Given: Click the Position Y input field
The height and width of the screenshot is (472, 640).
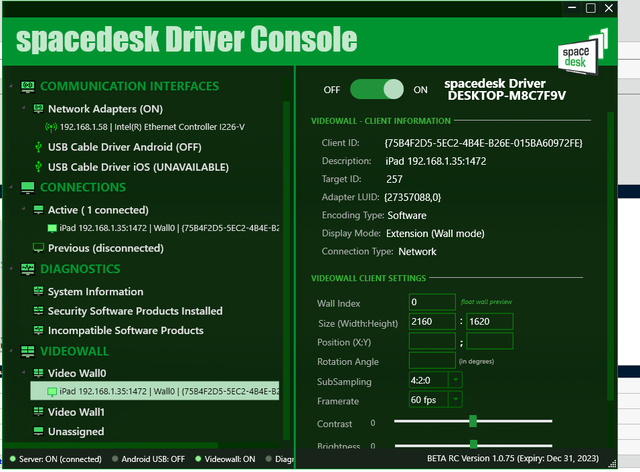Looking at the screenshot, I should [490, 341].
